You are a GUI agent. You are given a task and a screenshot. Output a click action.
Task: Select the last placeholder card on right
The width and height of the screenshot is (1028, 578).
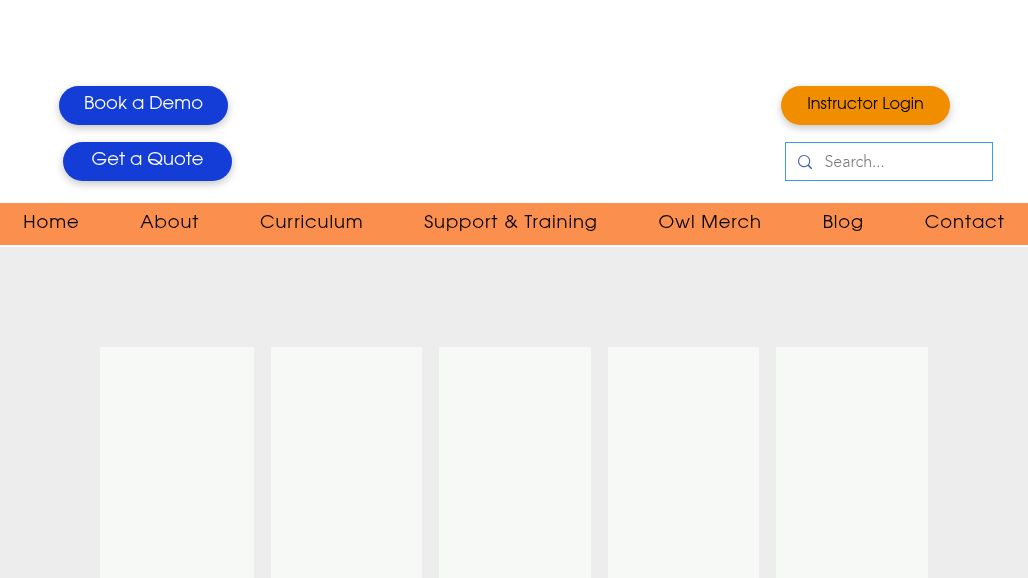coord(852,461)
